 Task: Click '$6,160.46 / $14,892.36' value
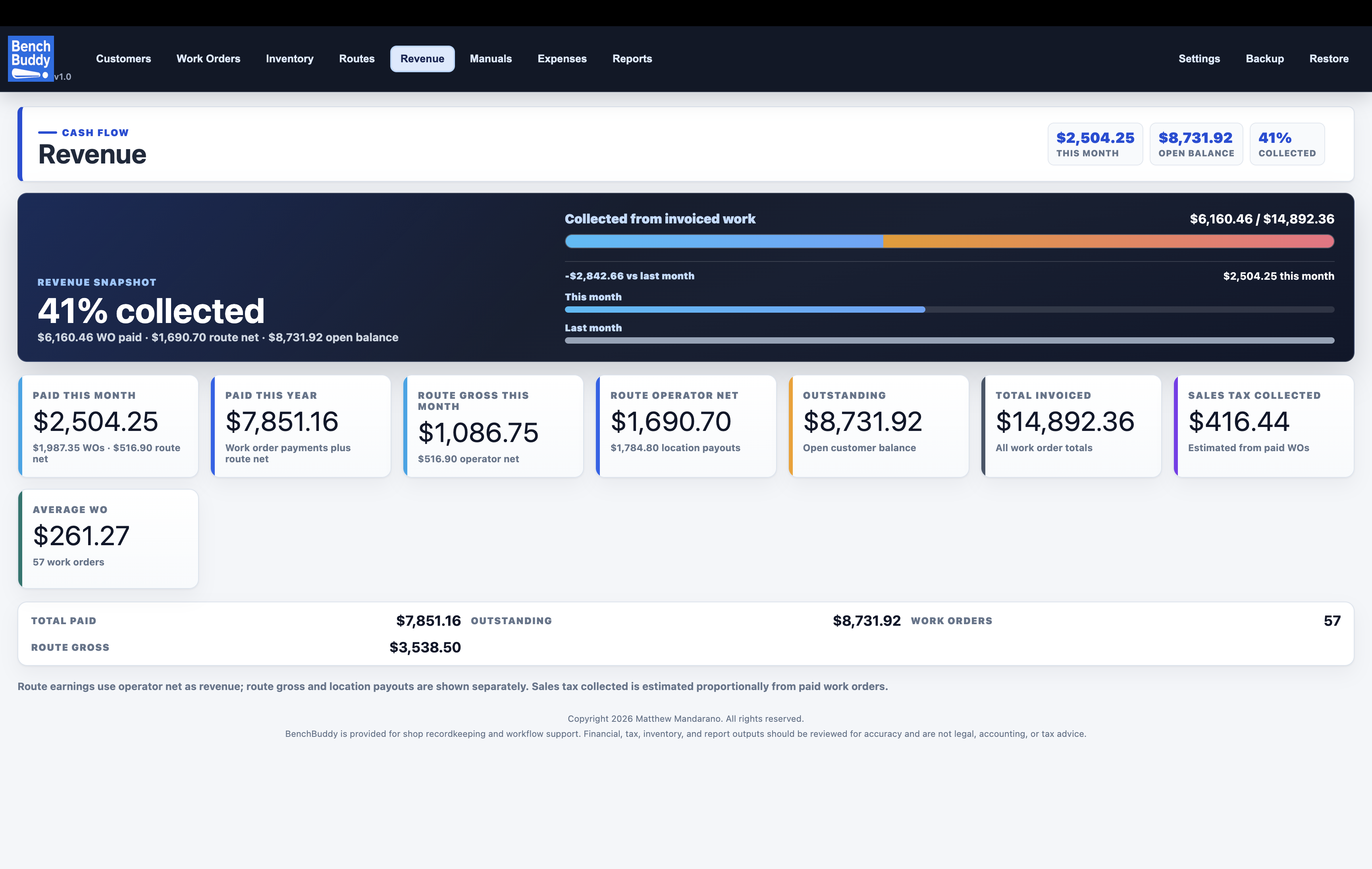pos(1262,219)
